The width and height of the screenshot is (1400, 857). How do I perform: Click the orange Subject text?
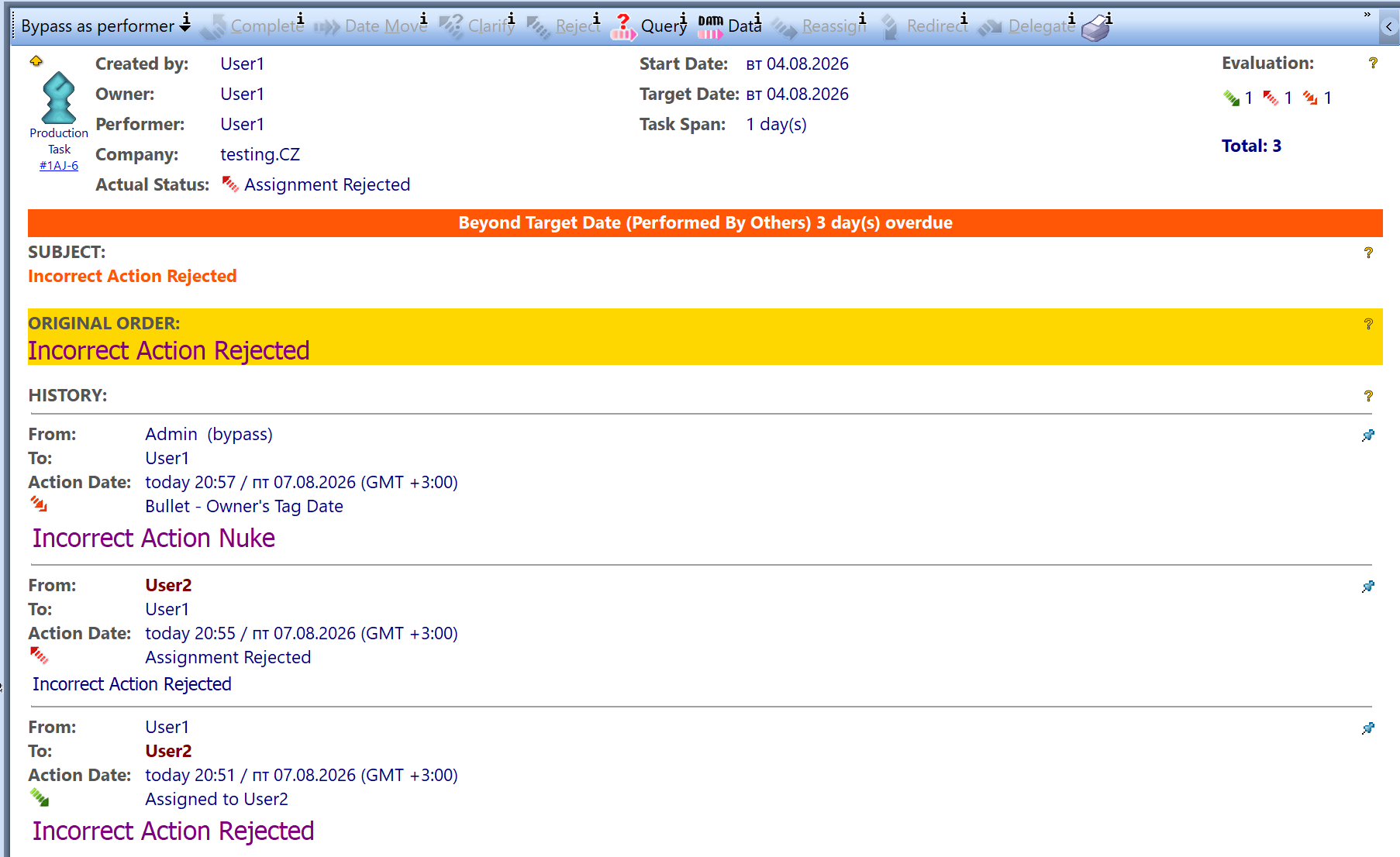point(133,276)
